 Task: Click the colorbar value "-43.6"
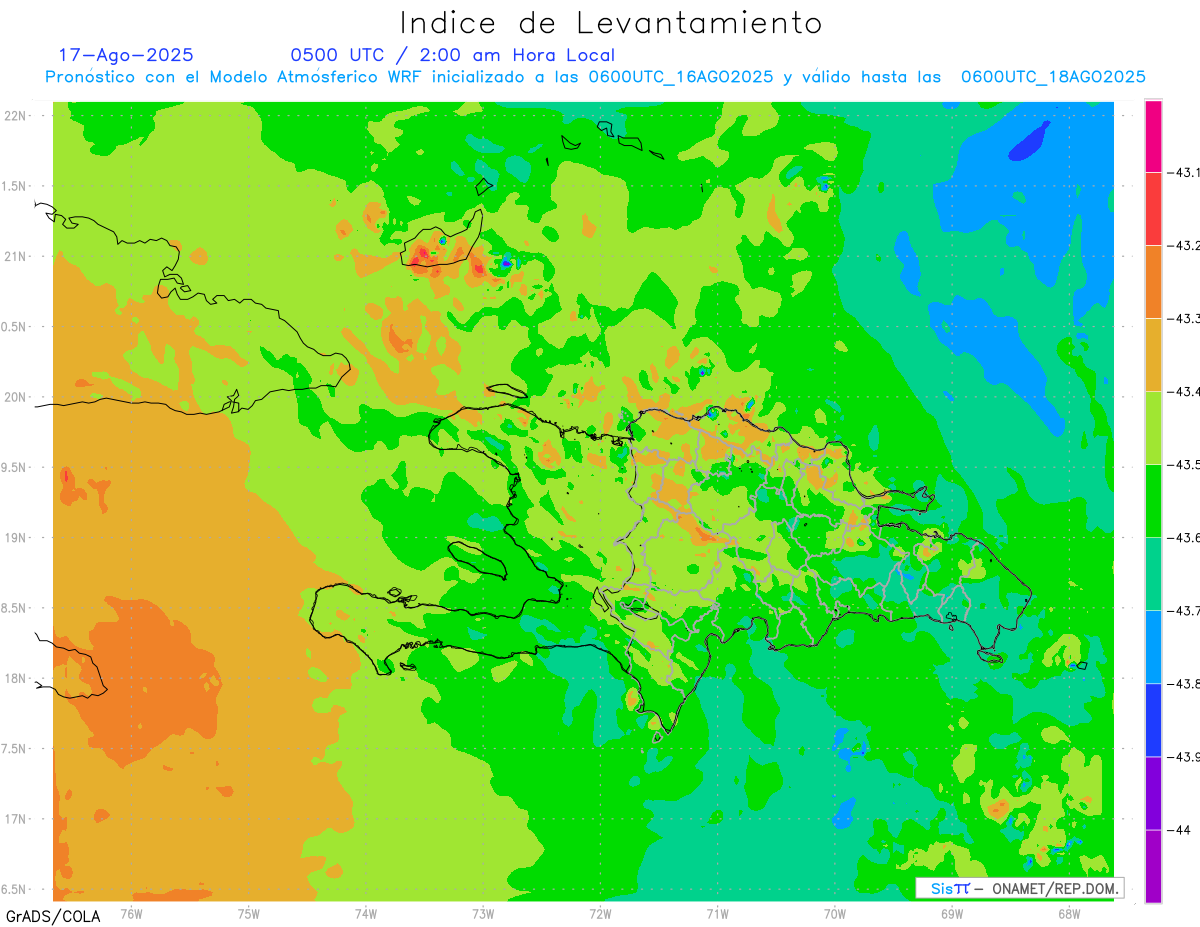pyautogui.click(x=1184, y=538)
